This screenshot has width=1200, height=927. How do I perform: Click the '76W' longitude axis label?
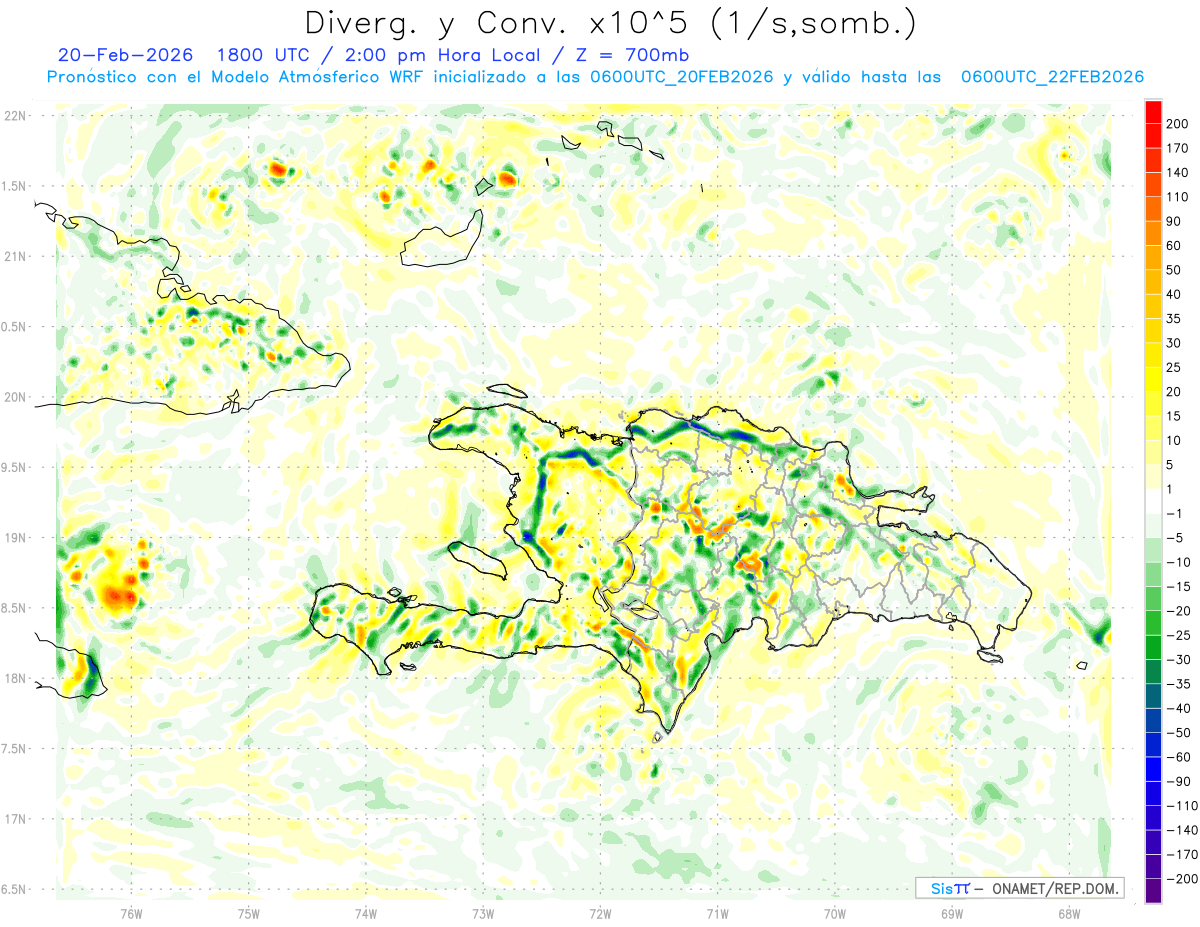tap(131, 914)
